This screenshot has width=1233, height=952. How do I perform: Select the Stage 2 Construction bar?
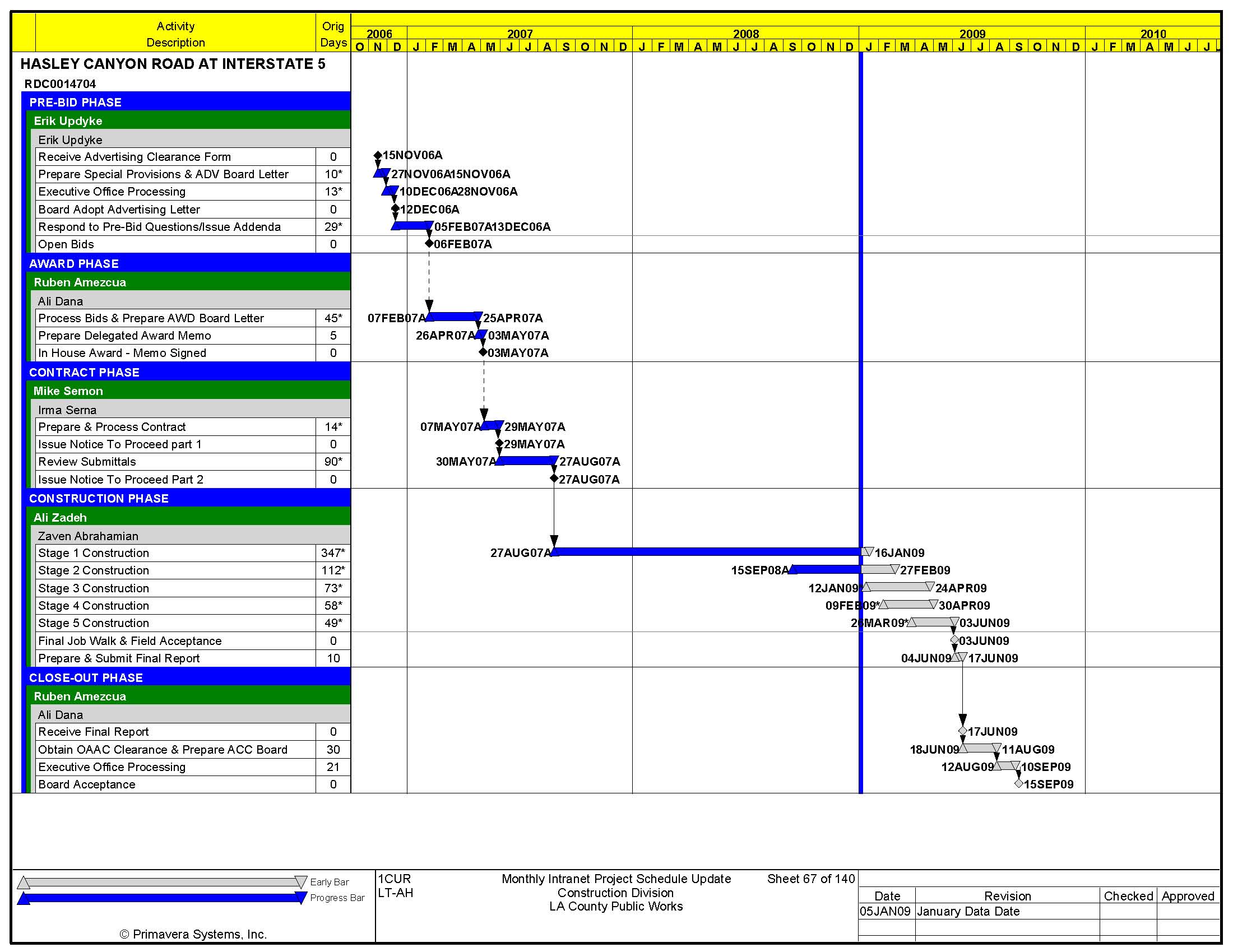coord(844,569)
